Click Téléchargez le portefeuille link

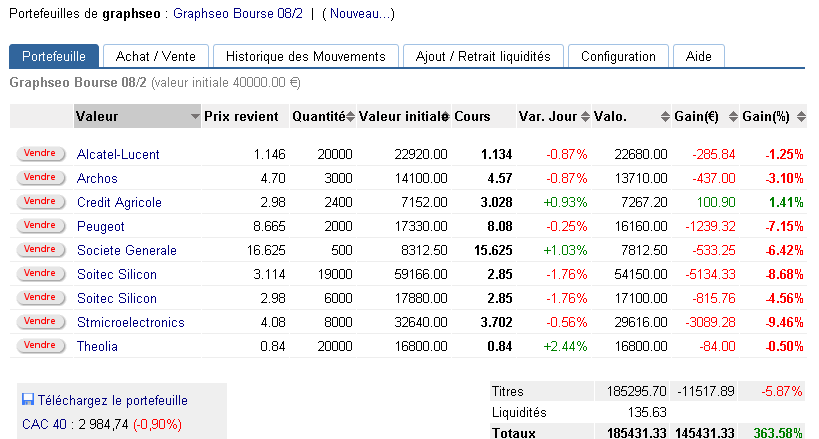pos(112,401)
